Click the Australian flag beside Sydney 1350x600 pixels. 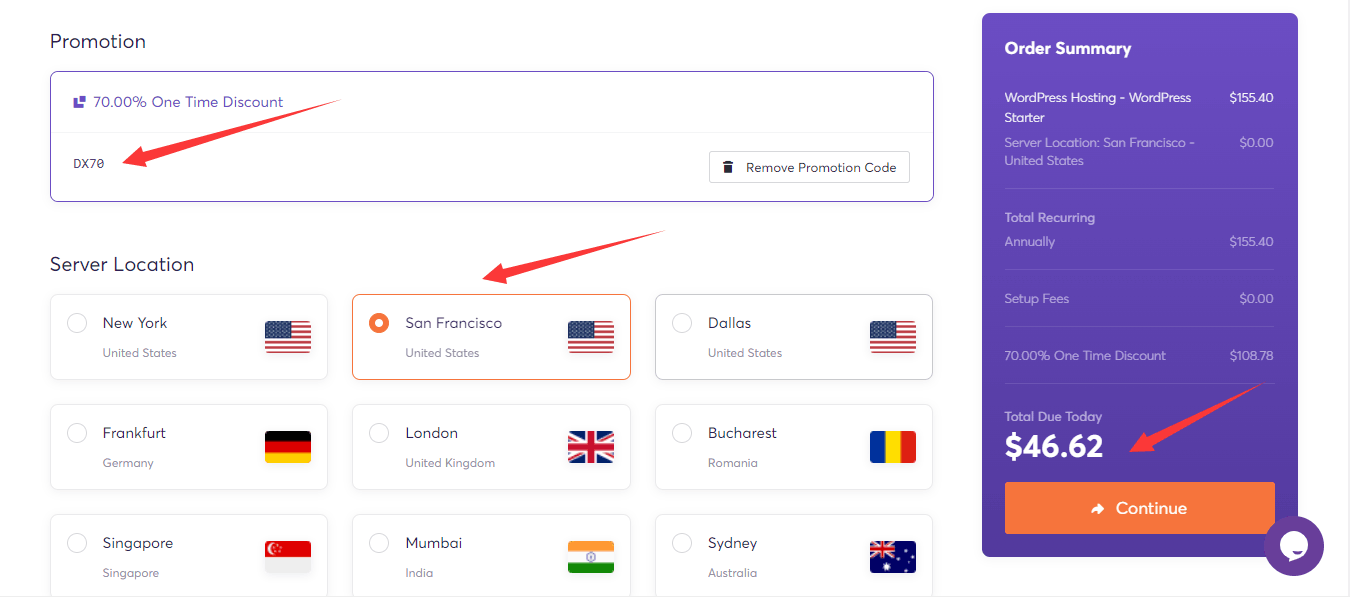[x=893, y=556]
